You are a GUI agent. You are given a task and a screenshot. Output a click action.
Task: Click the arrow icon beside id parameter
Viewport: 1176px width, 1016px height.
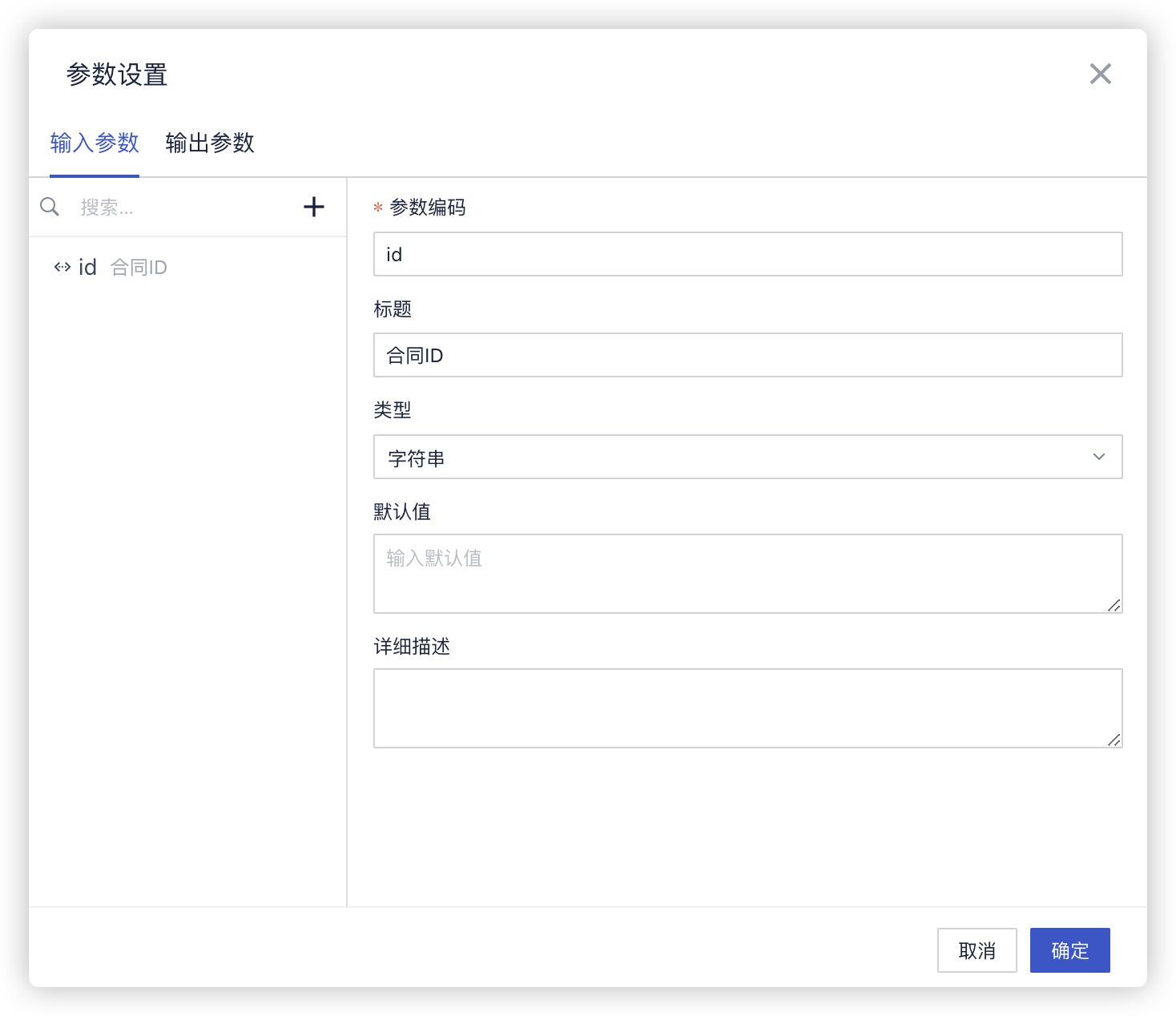pos(62,267)
